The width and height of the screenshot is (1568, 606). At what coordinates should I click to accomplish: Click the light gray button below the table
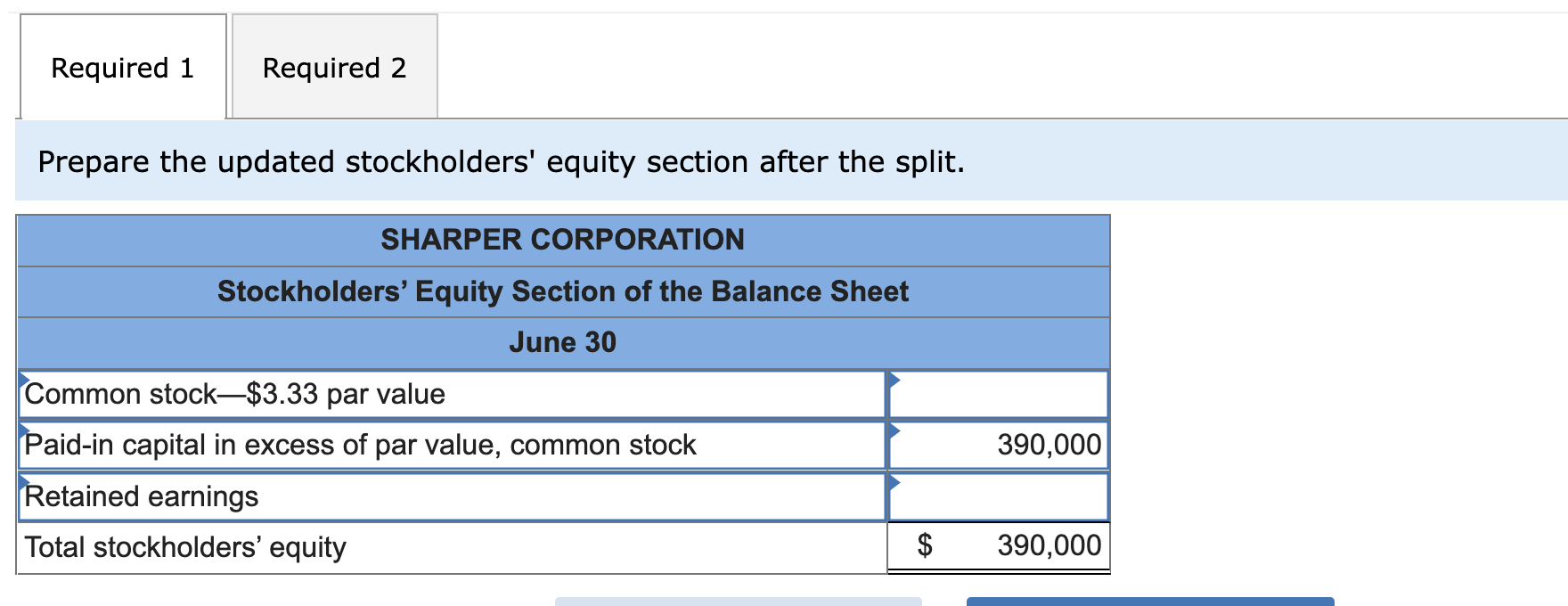(x=739, y=602)
